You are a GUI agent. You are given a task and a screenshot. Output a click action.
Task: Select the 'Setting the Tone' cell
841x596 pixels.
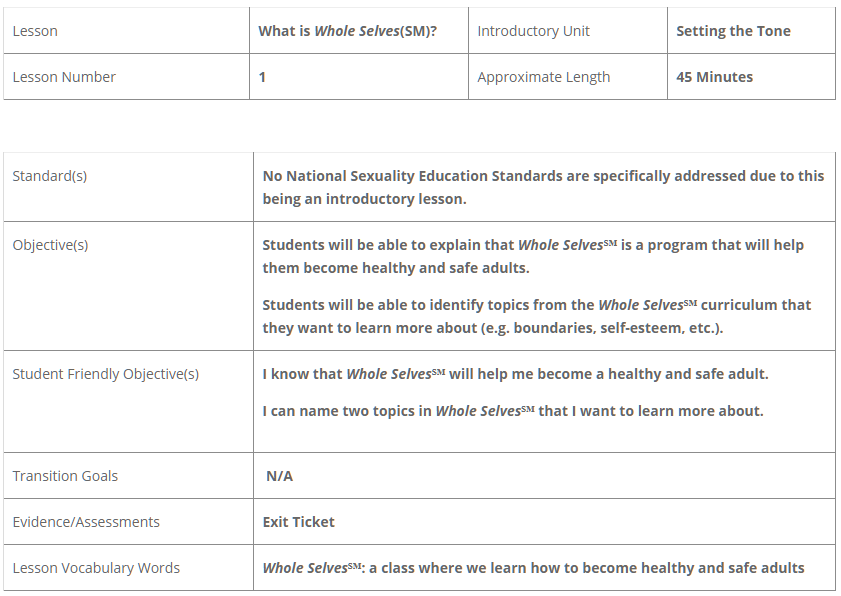pos(733,31)
